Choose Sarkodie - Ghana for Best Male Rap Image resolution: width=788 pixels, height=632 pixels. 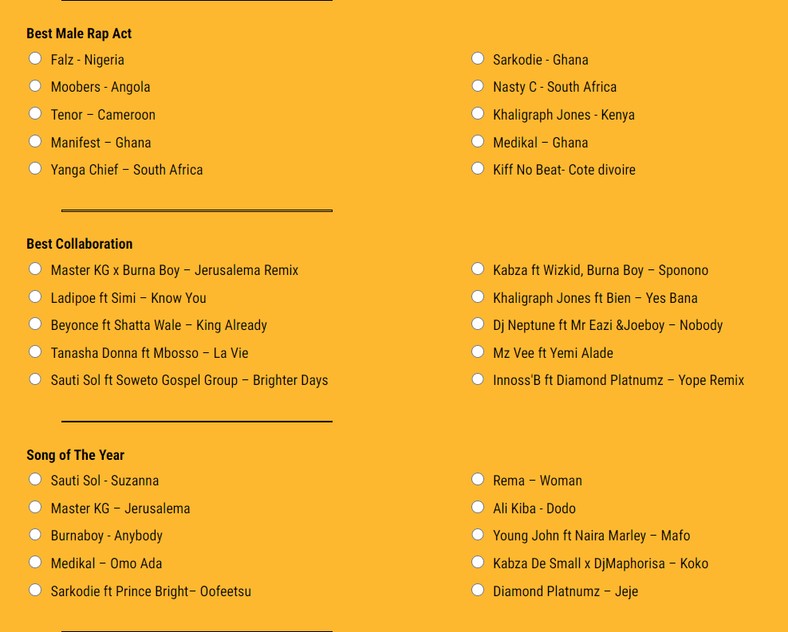(477, 58)
